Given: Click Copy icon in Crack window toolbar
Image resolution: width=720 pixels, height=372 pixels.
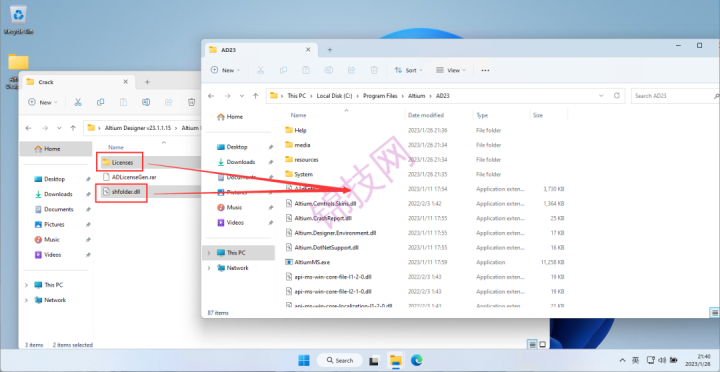Looking at the screenshot, I should (101, 102).
